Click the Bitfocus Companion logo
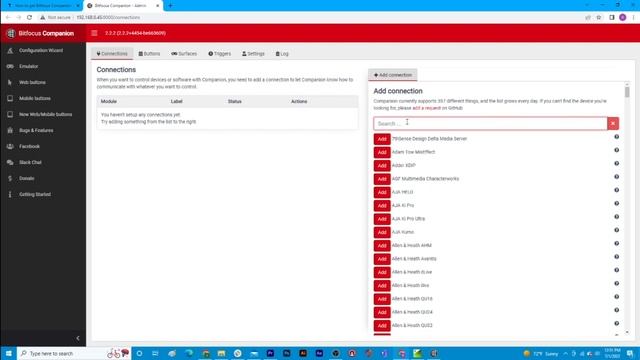The image size is (640, 360). (40, 33)
